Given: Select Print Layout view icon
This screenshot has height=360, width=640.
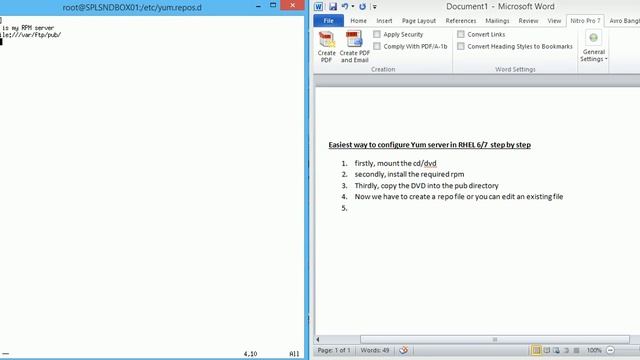Looking at the screenshot, I should point(536,350).
